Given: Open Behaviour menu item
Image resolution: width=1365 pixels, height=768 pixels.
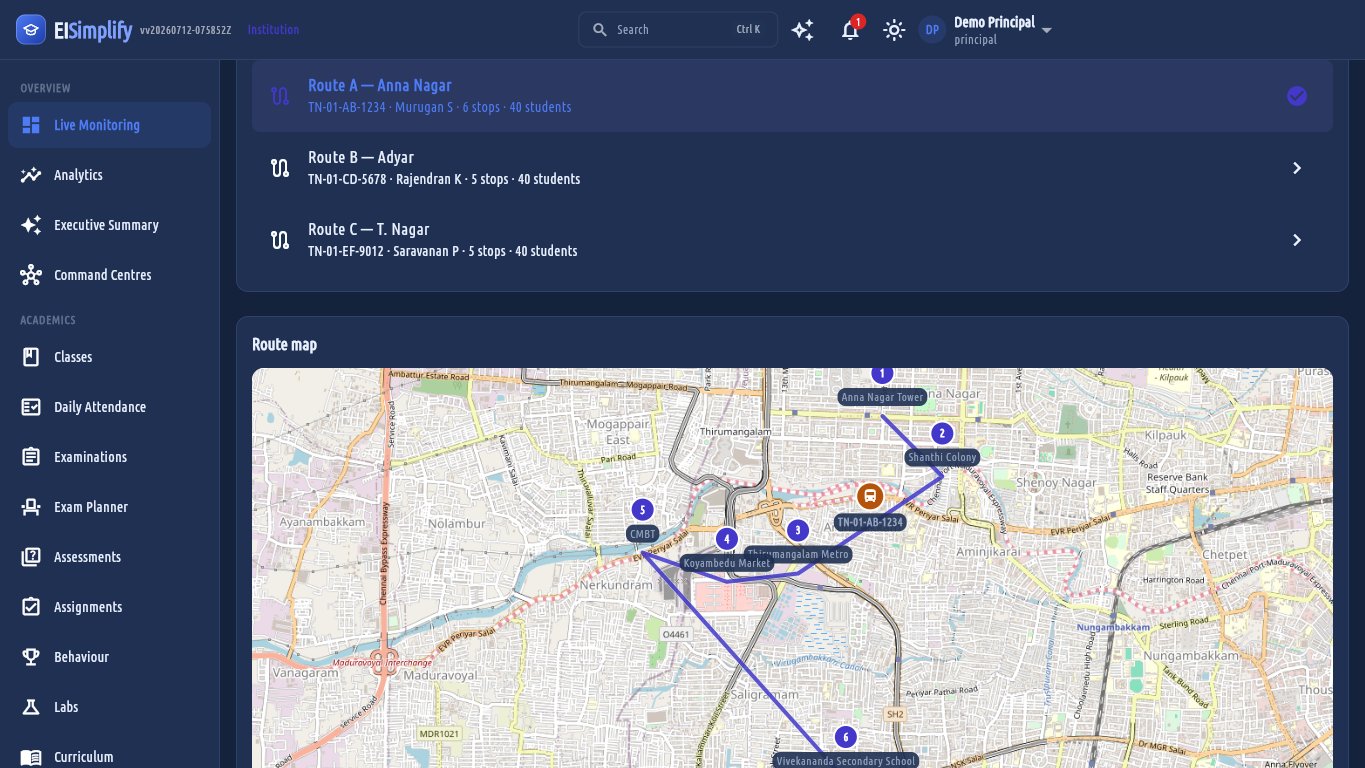Looking at the screenshot, I should [109, 657].
